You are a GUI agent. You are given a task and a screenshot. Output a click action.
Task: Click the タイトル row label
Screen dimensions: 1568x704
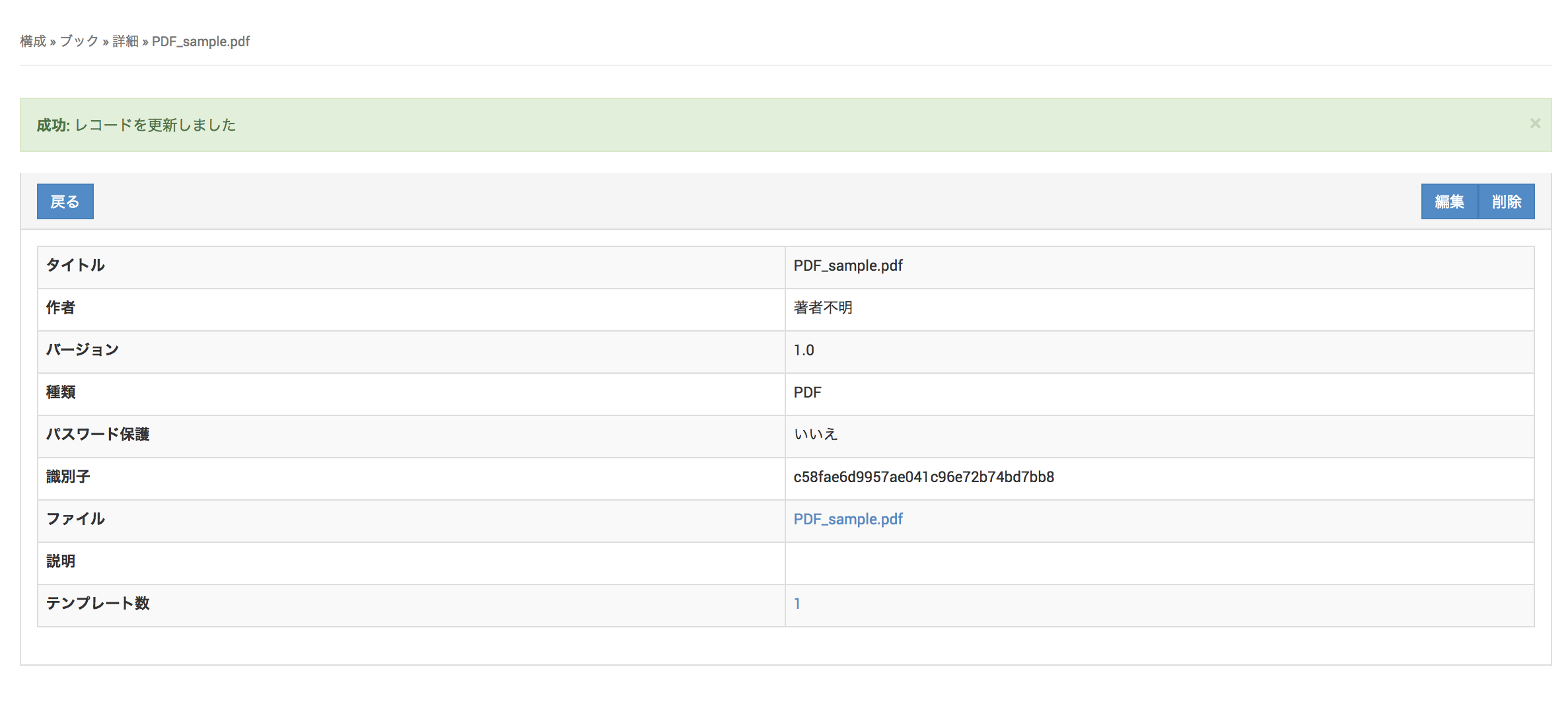pyautogui.click(x=75, y=265)
